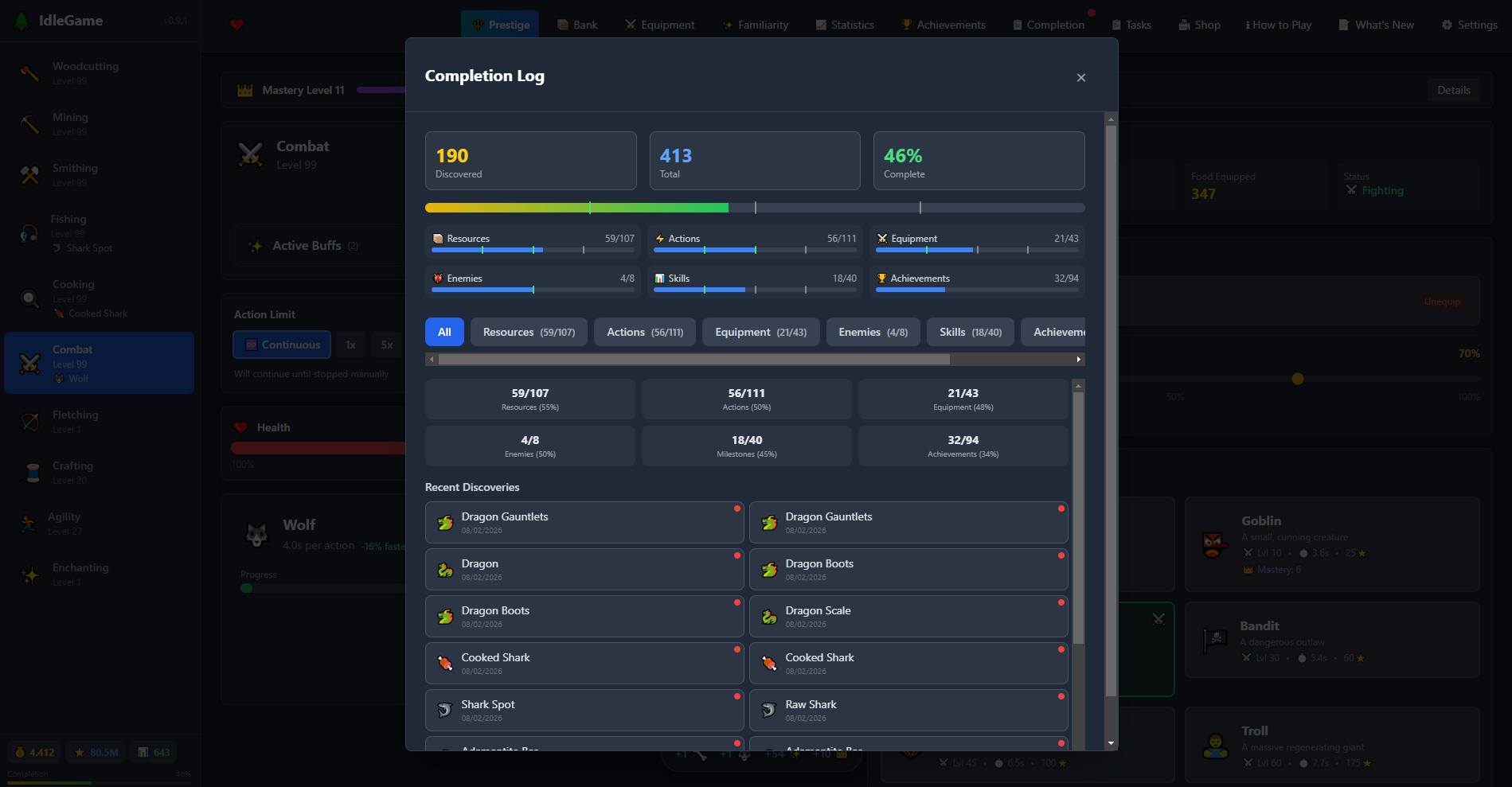1512x787 pixels.
Task: Open the Achievements trophy icon
Action: (x=906, y=25)
